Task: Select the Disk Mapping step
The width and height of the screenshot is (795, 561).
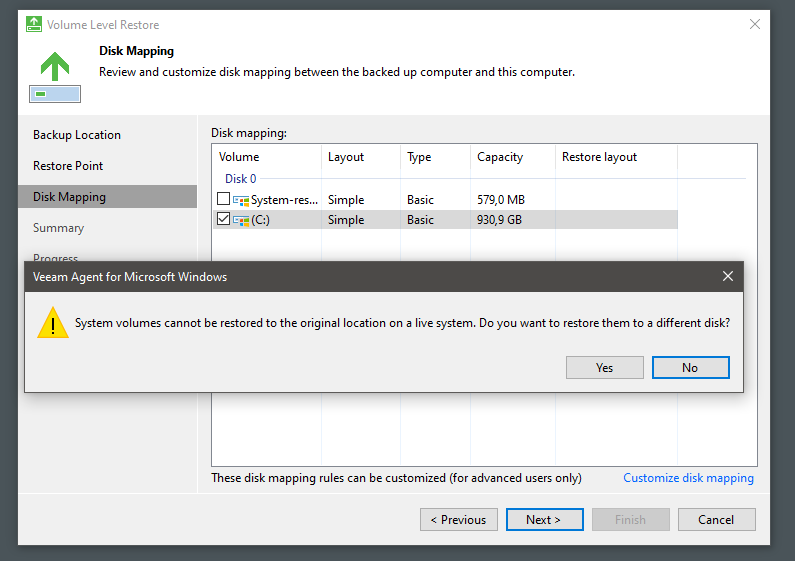Action: click(x=69, y=197)
